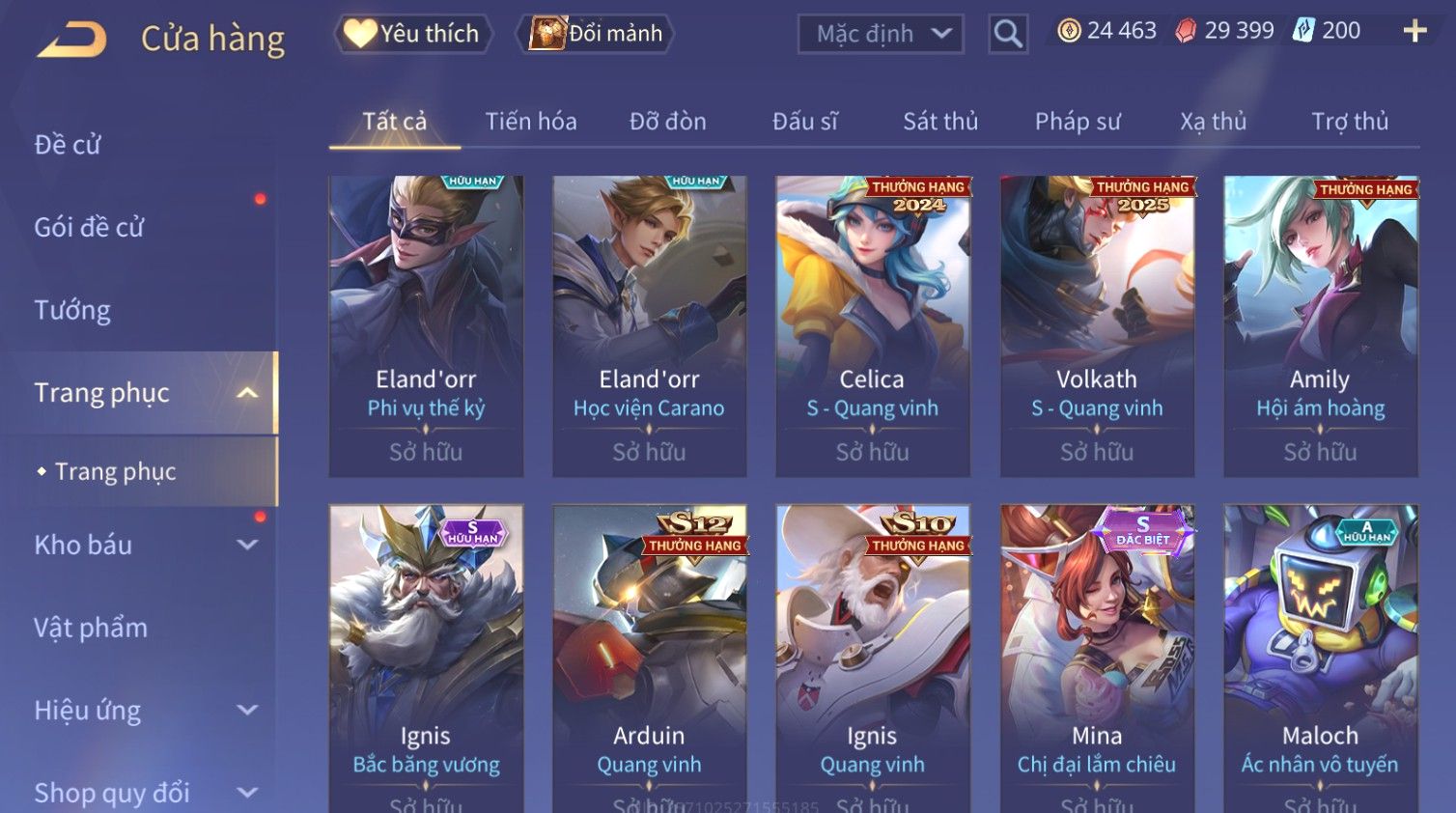
Task: Open the search magnifier icon
Action: pos(1007,35)
